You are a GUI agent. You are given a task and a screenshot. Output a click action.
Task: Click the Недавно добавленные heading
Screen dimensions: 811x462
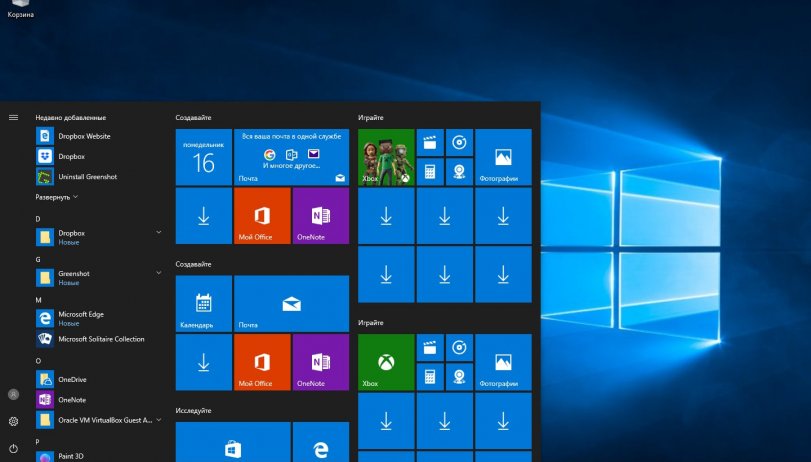(71, 118)
